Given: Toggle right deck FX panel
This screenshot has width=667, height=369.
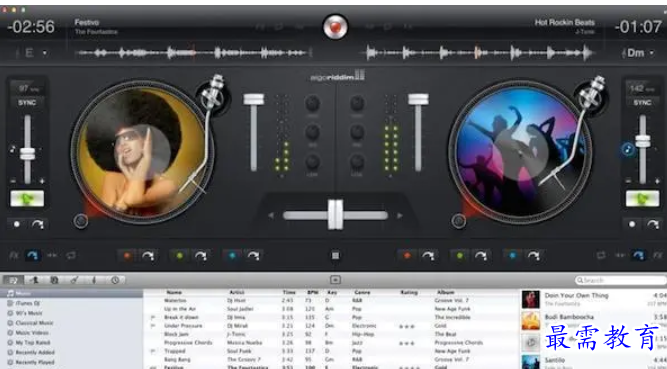Looking at the screenshot, I should [x=658, y=255].
